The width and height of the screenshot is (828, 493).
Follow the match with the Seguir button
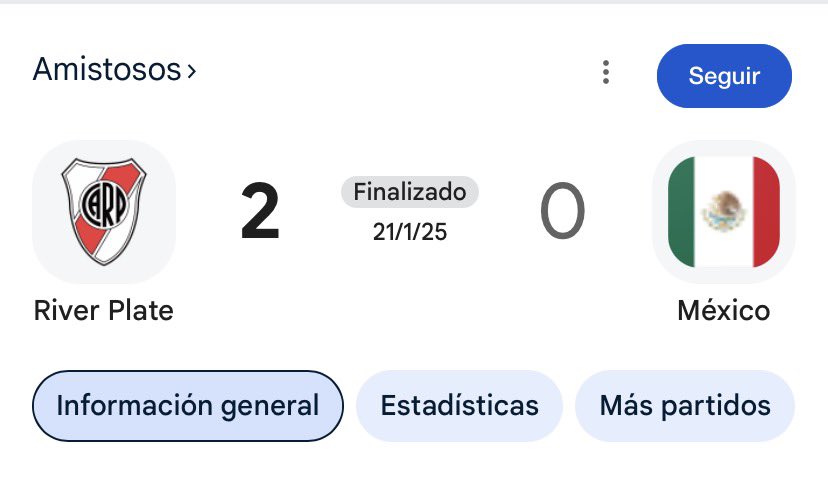coord(724,76)
